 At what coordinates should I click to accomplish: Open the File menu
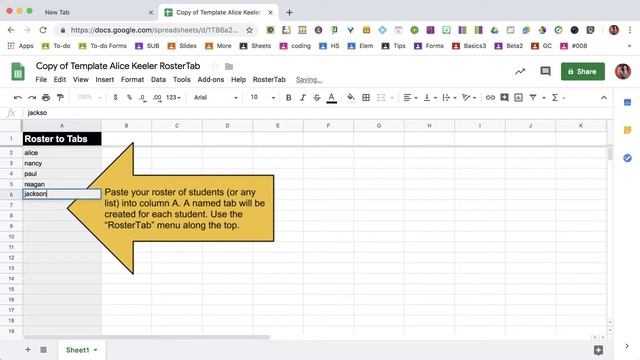coord(41,80)
